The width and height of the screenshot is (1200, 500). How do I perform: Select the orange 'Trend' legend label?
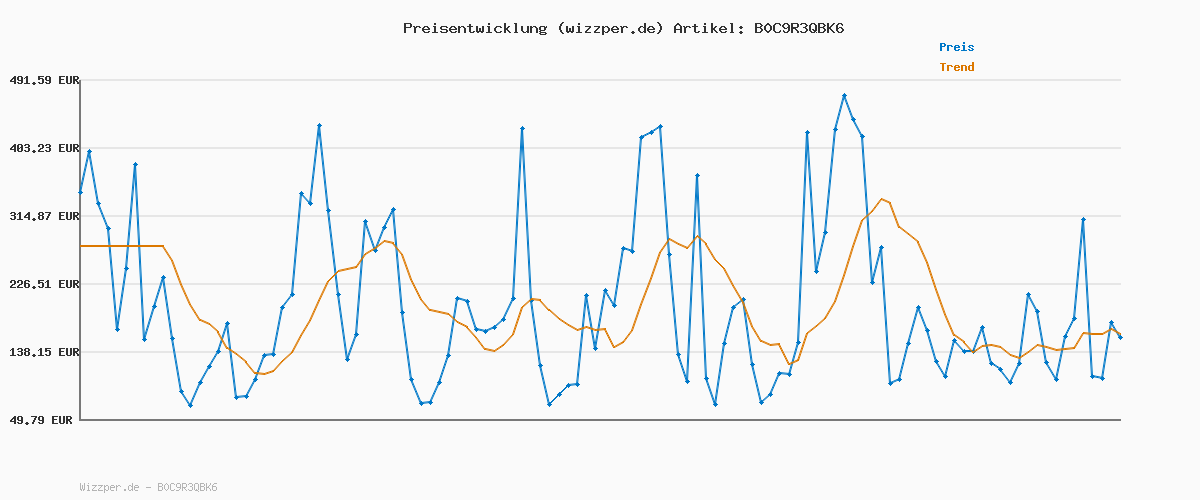(956, 67)
